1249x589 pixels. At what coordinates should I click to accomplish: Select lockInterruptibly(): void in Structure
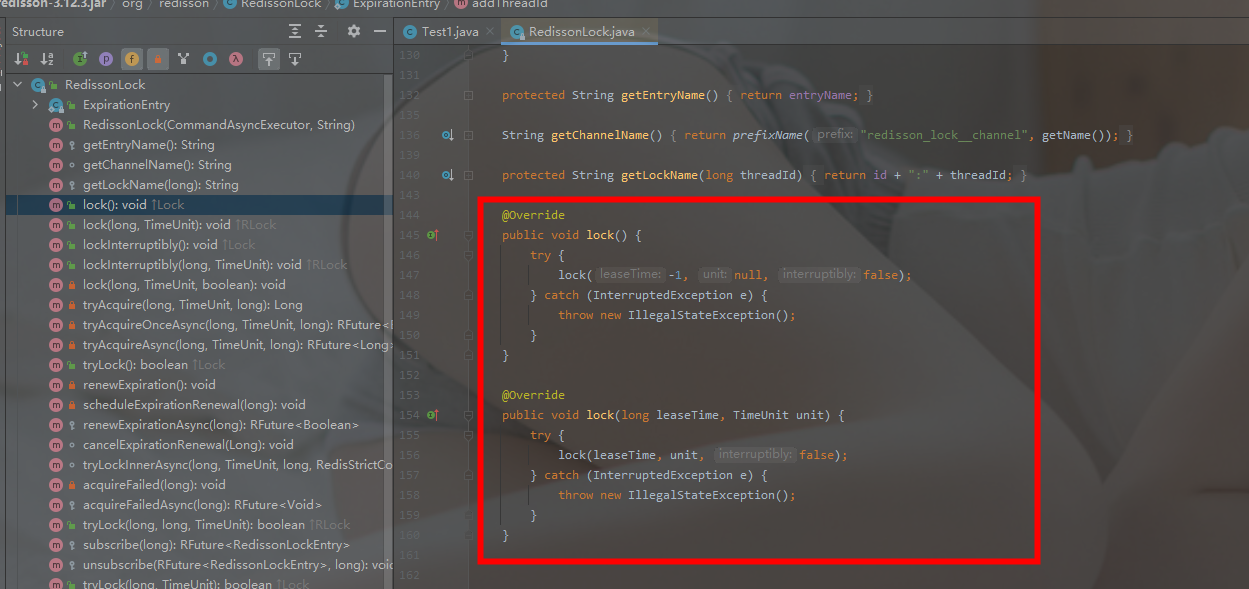tap(199, 245)
